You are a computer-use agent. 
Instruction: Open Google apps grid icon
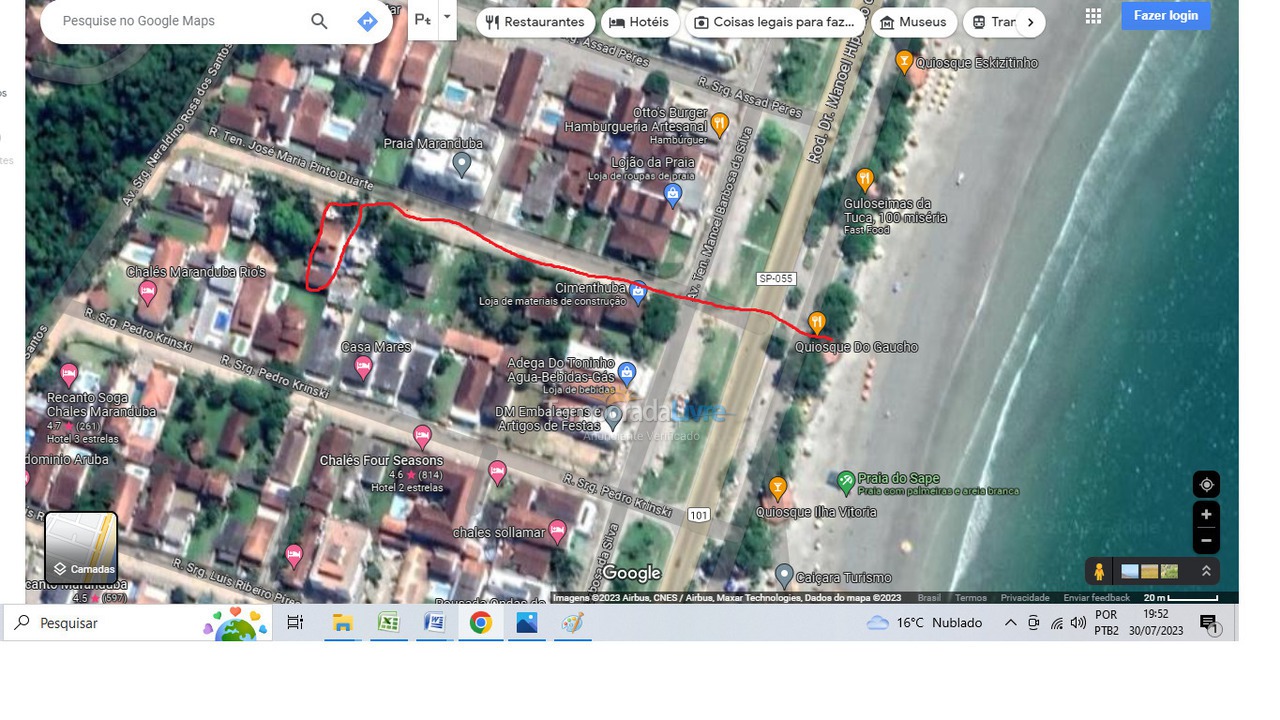point(1093,15)
